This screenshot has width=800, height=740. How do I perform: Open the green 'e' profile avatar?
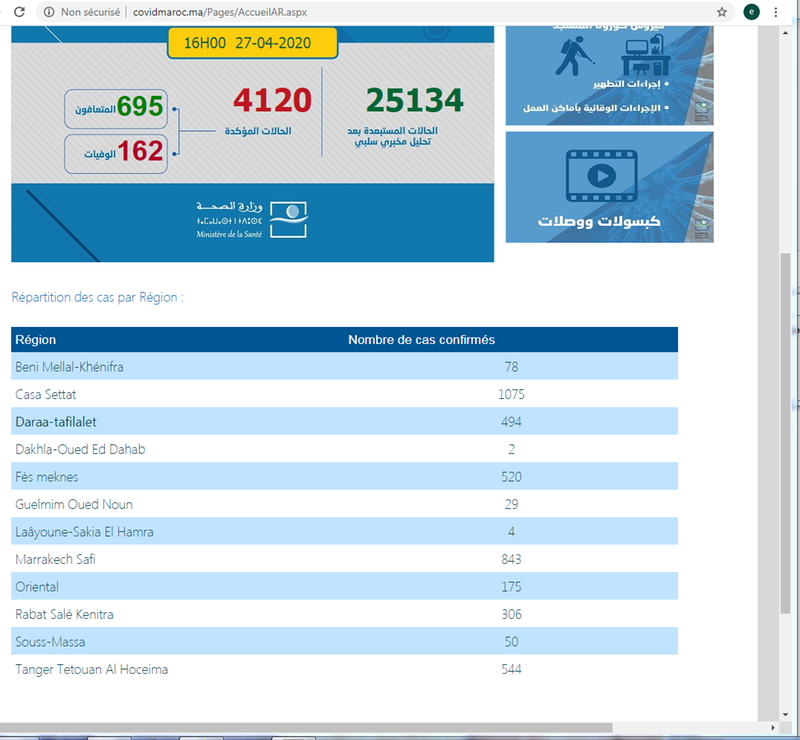(750, 12)
